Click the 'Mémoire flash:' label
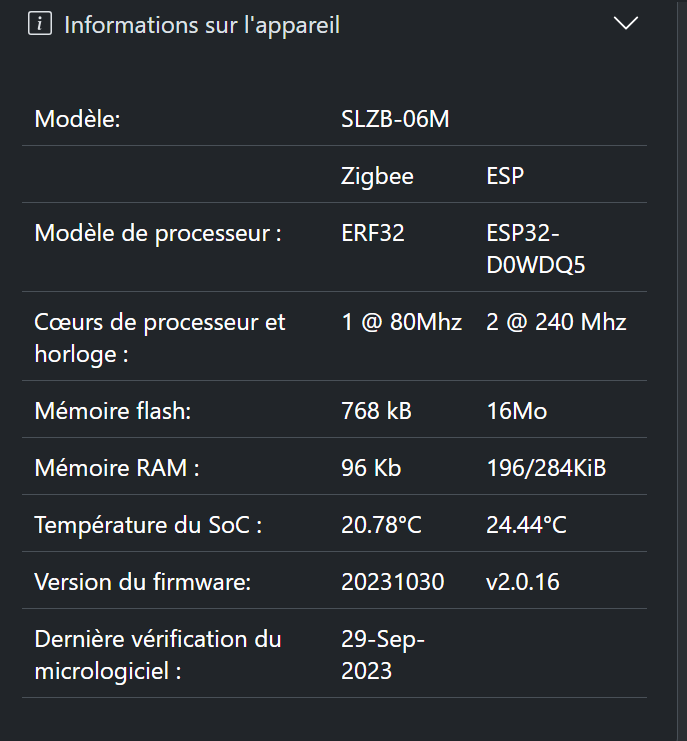687x741 pixels. (113, 411)
